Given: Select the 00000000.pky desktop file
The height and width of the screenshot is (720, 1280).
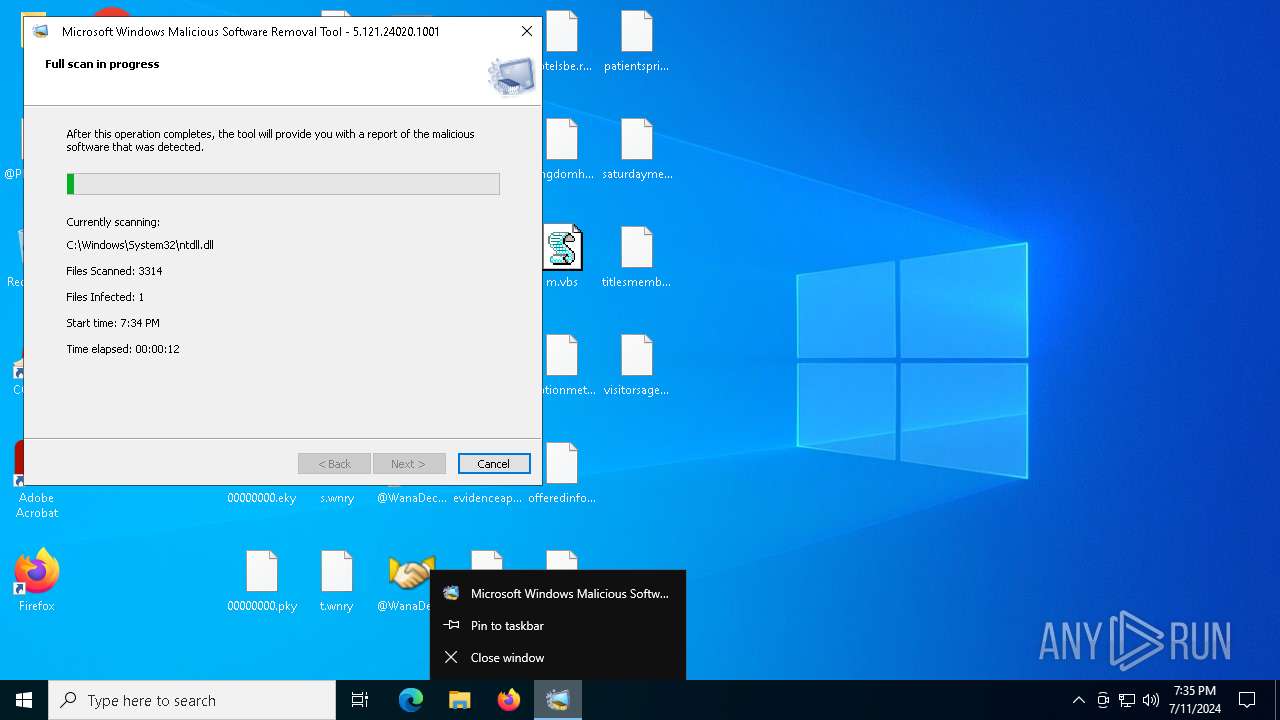Looking at the screenshot, I should pos(262,582).
